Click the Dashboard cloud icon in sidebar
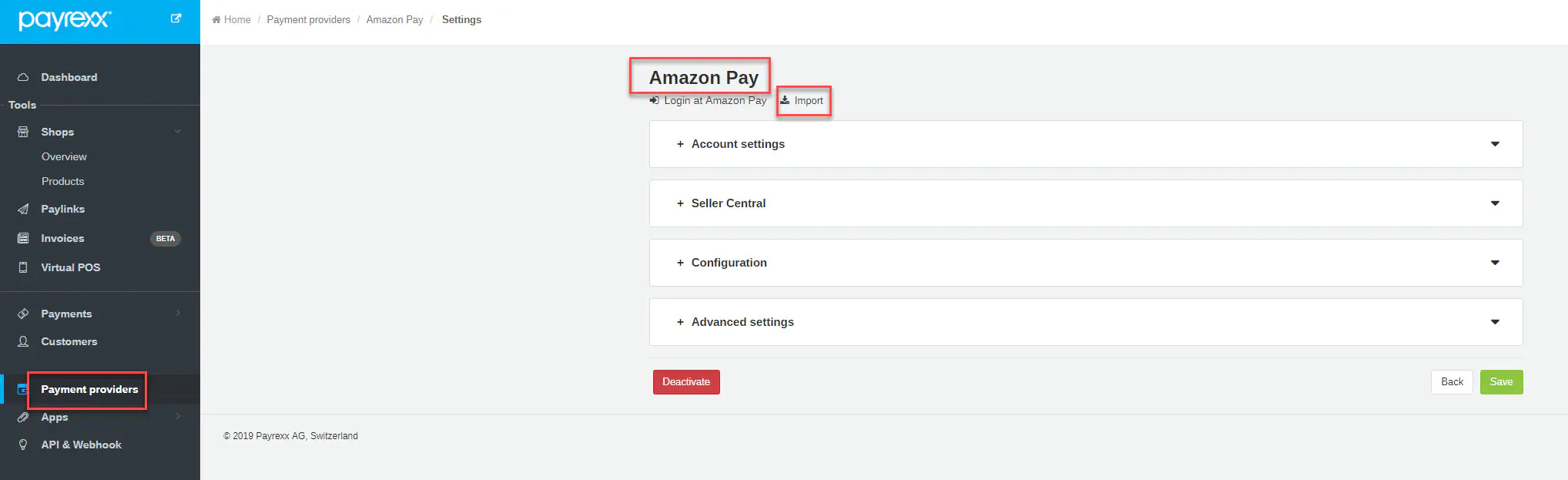 click(23, 77)
